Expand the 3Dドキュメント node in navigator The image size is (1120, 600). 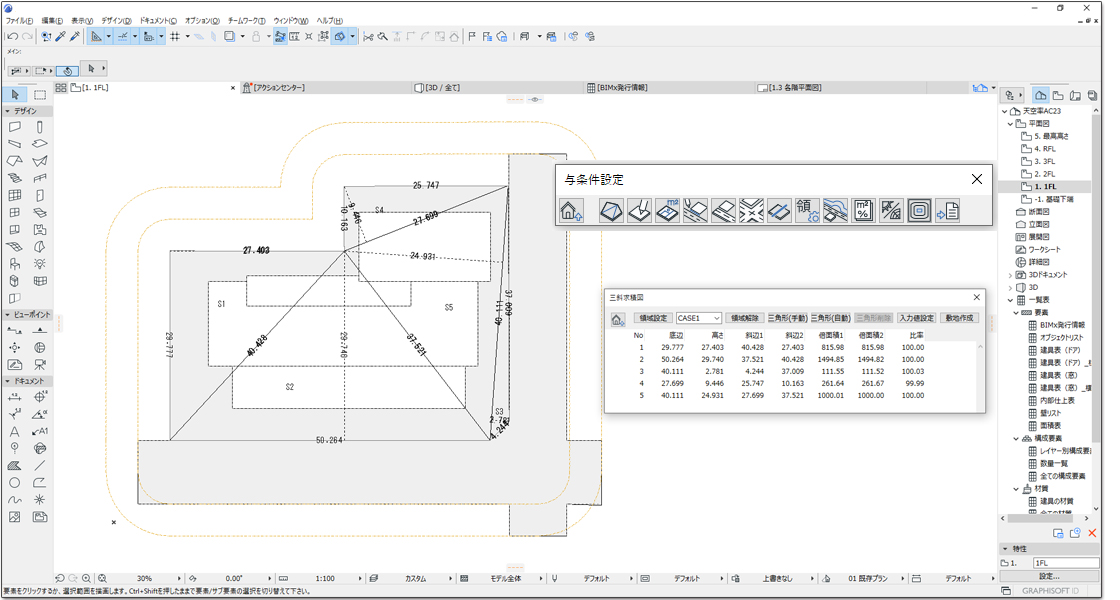pyautogui.click(x=1010, y=275)
